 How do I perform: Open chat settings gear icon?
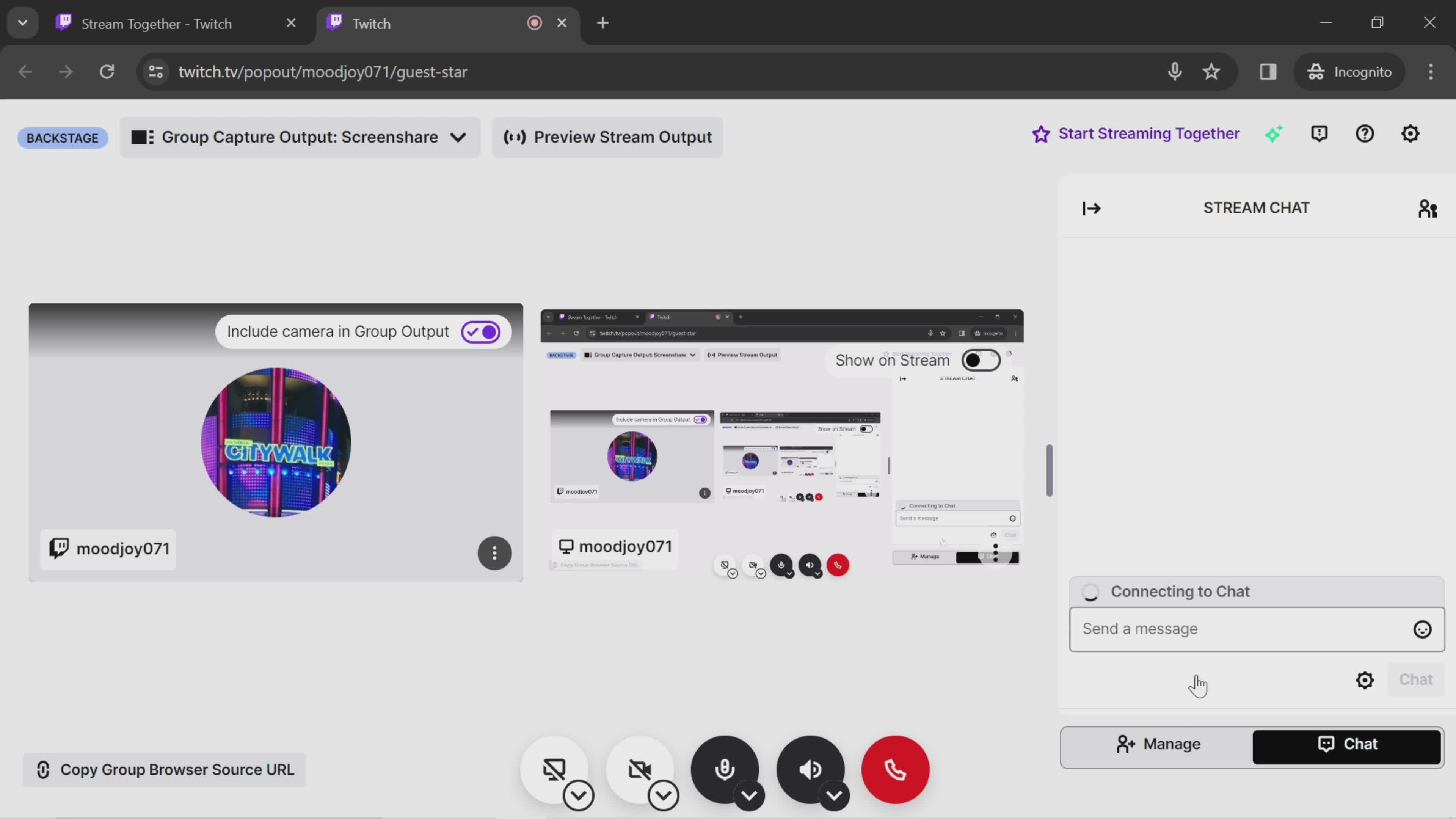pos(1365,680)
